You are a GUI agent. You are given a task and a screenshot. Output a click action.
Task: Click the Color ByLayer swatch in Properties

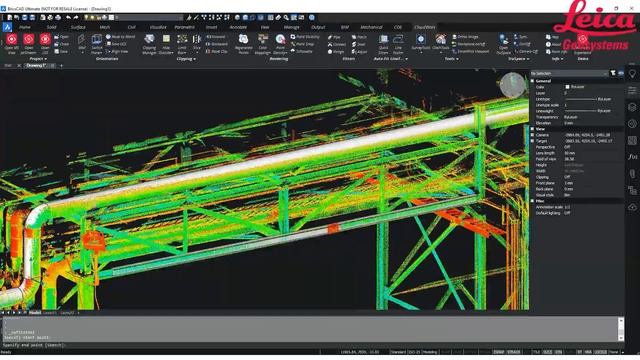pyautogui.click(x=567, y=87)
